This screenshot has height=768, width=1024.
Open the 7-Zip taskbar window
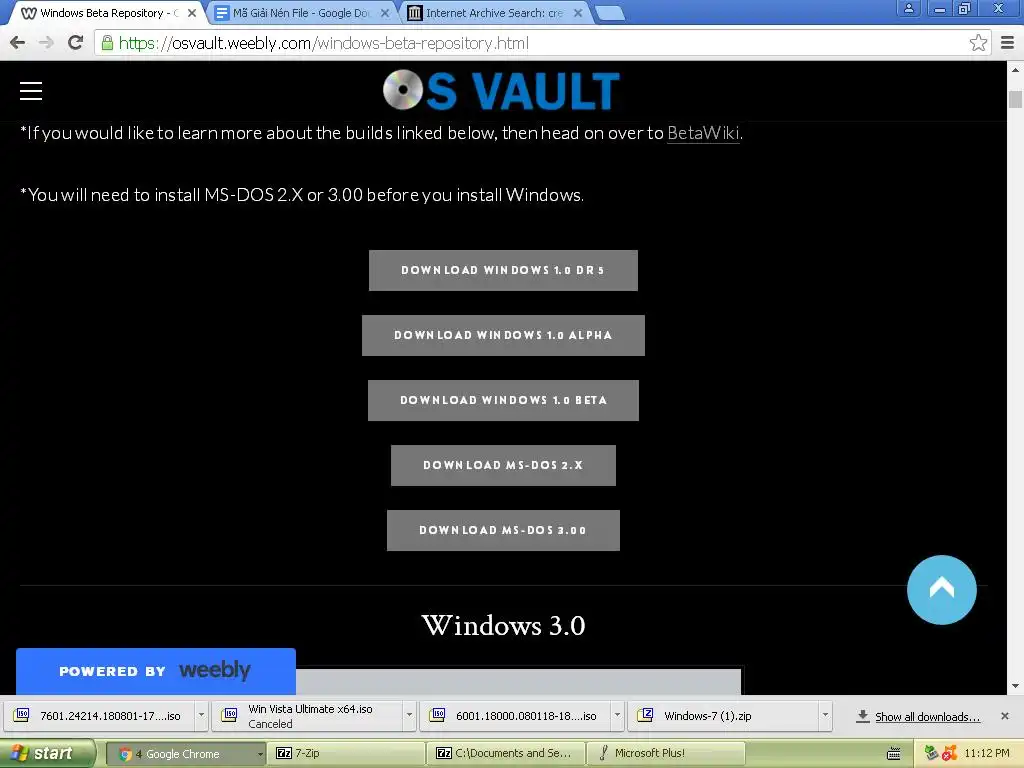click(x=346, y=753)
